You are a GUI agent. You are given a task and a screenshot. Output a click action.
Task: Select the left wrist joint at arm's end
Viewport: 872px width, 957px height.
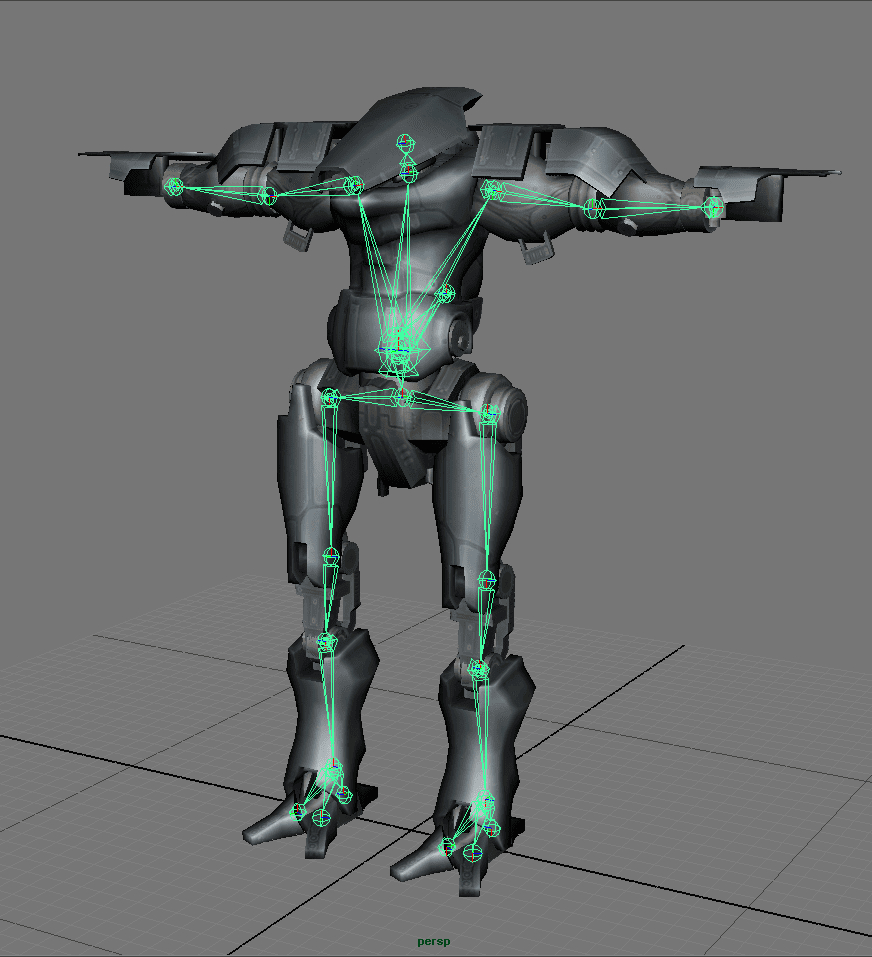[x=173, y=185]
